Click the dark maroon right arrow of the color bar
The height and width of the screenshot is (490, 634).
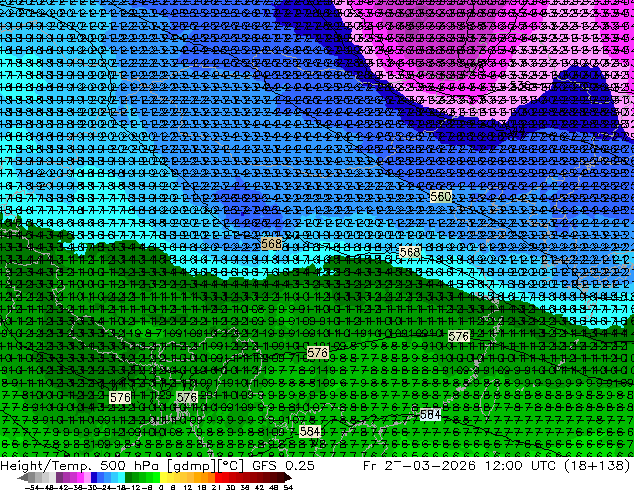click(x=288, y=477)
